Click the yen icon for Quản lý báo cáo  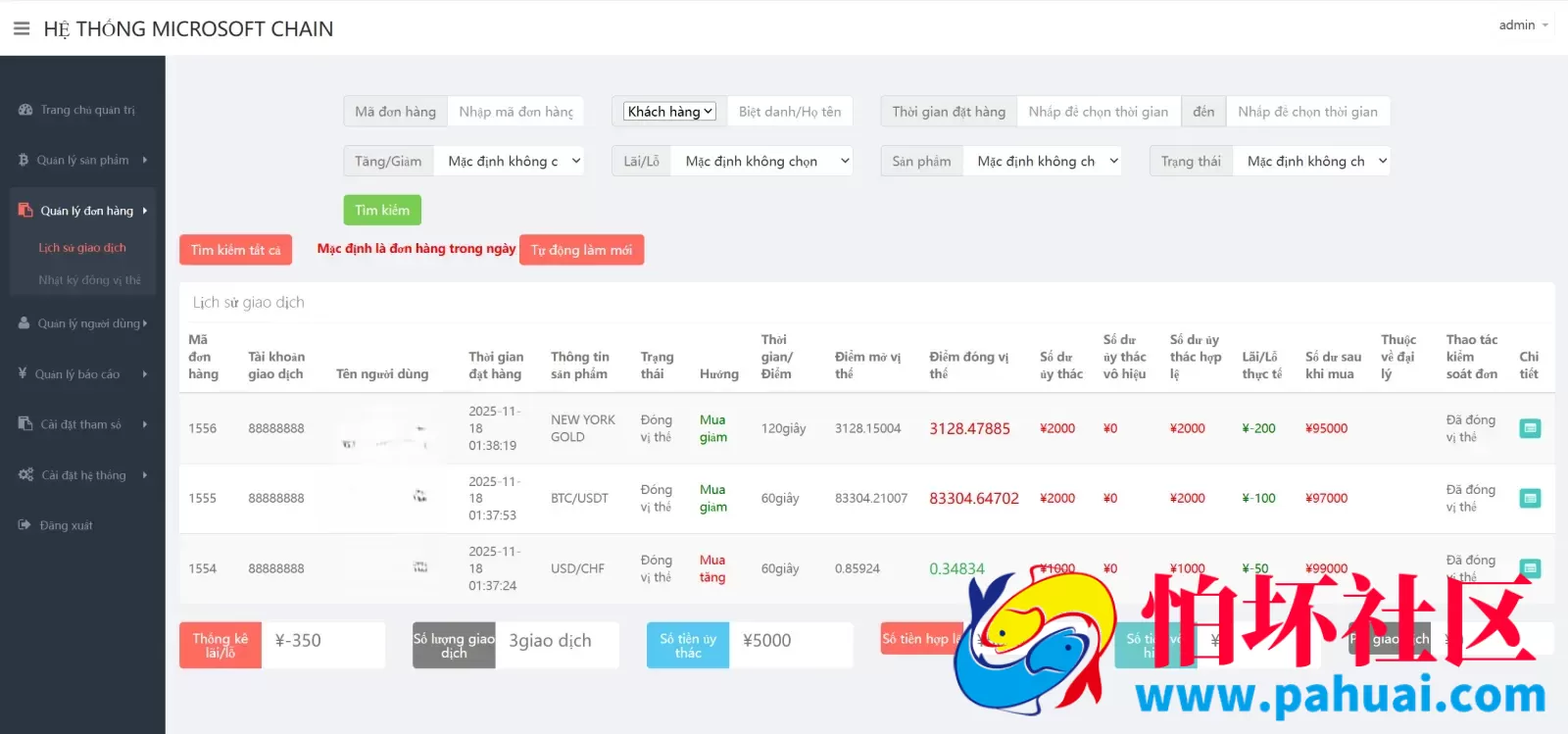(x=23, y=373)
